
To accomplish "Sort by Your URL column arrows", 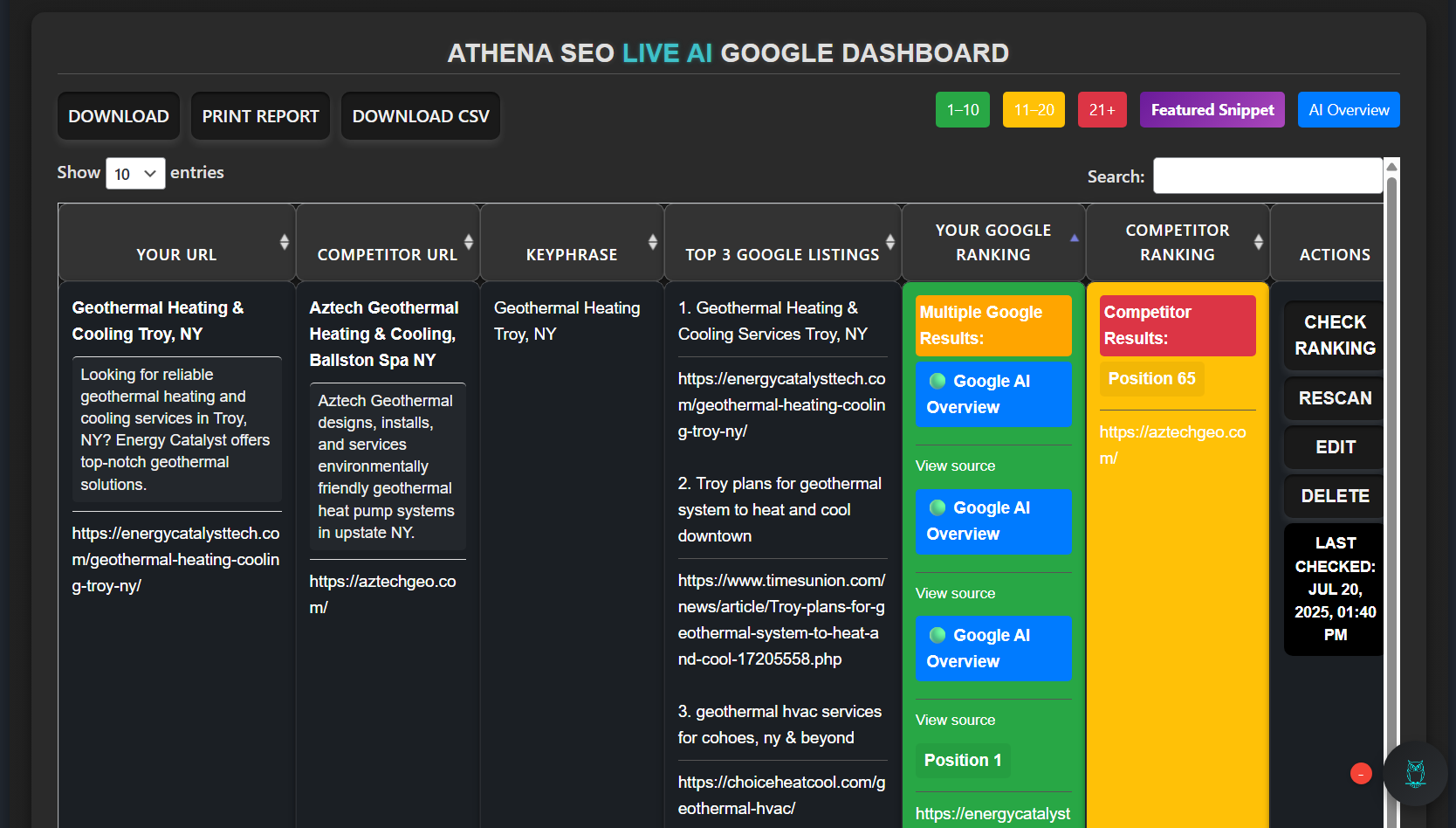I will point(285,242).
